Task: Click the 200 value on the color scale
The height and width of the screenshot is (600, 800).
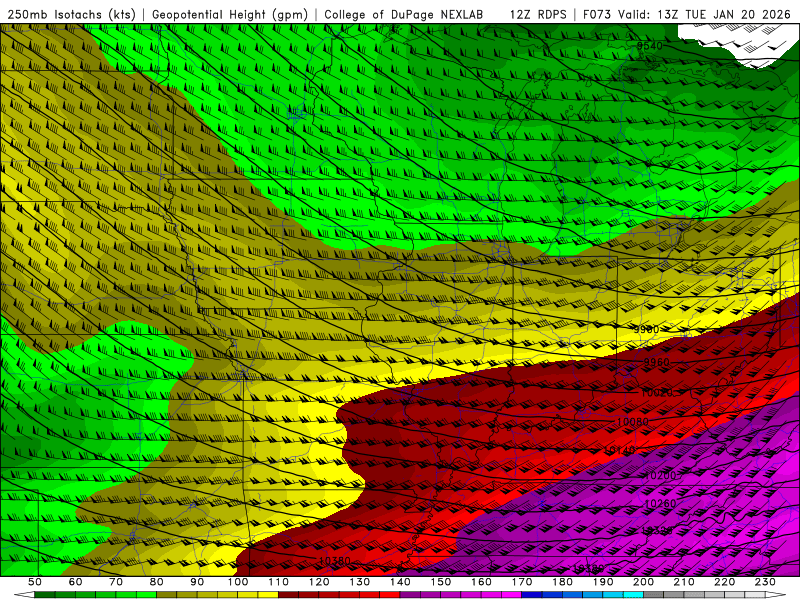Action: click(644, 582)
